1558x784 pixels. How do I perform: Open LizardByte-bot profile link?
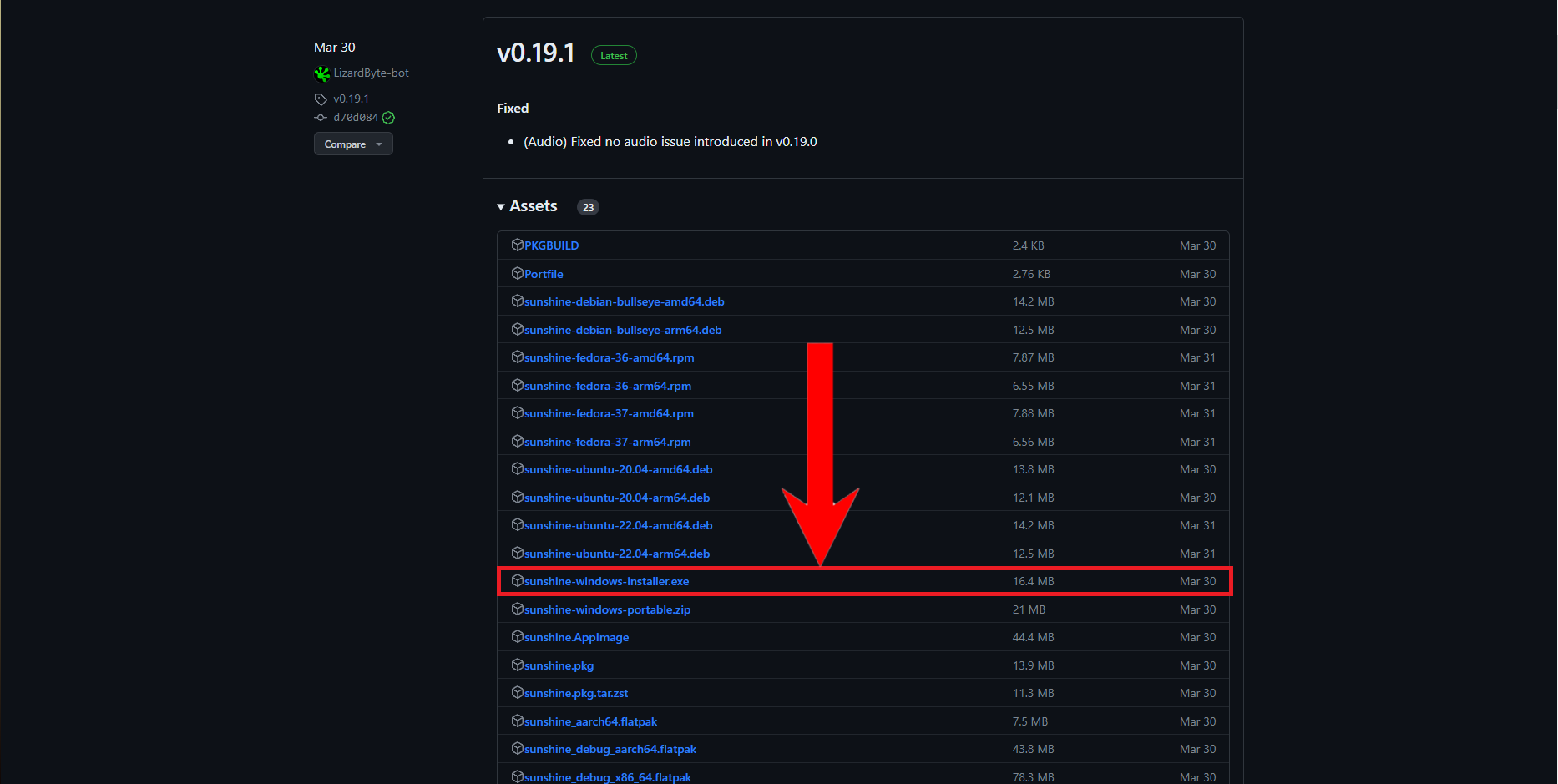coord(372,73)
